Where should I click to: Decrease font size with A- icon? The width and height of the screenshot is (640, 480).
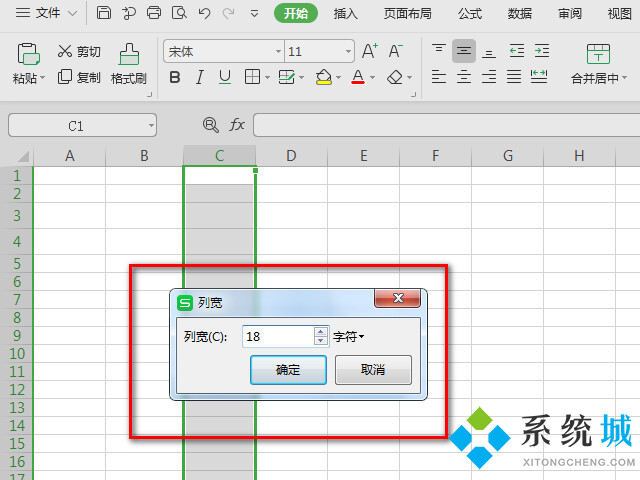coord(395,51)
